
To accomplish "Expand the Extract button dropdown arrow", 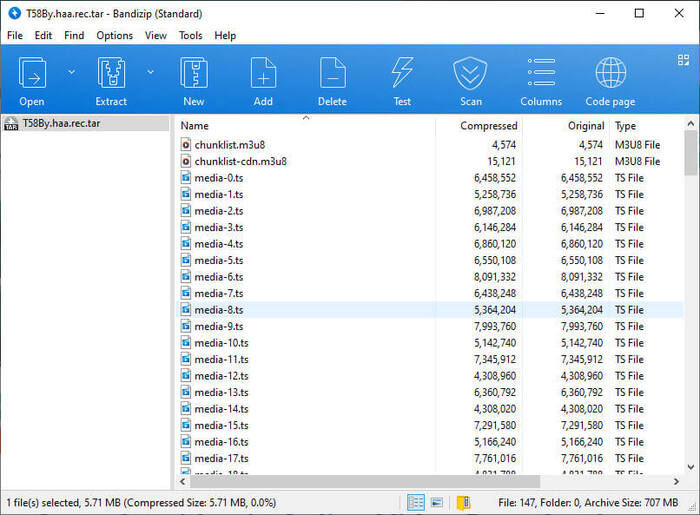I will click(x=150, y=72).
